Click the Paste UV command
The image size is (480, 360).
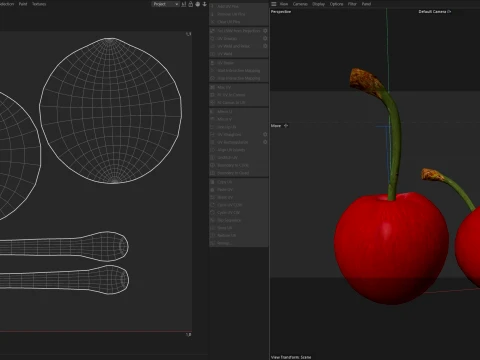(x=239, y=189)
